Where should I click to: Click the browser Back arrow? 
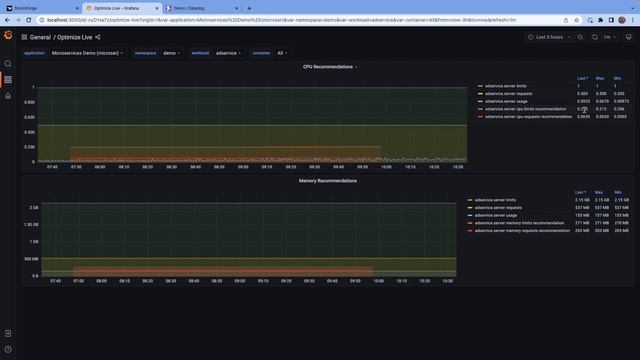click(7, 20)
